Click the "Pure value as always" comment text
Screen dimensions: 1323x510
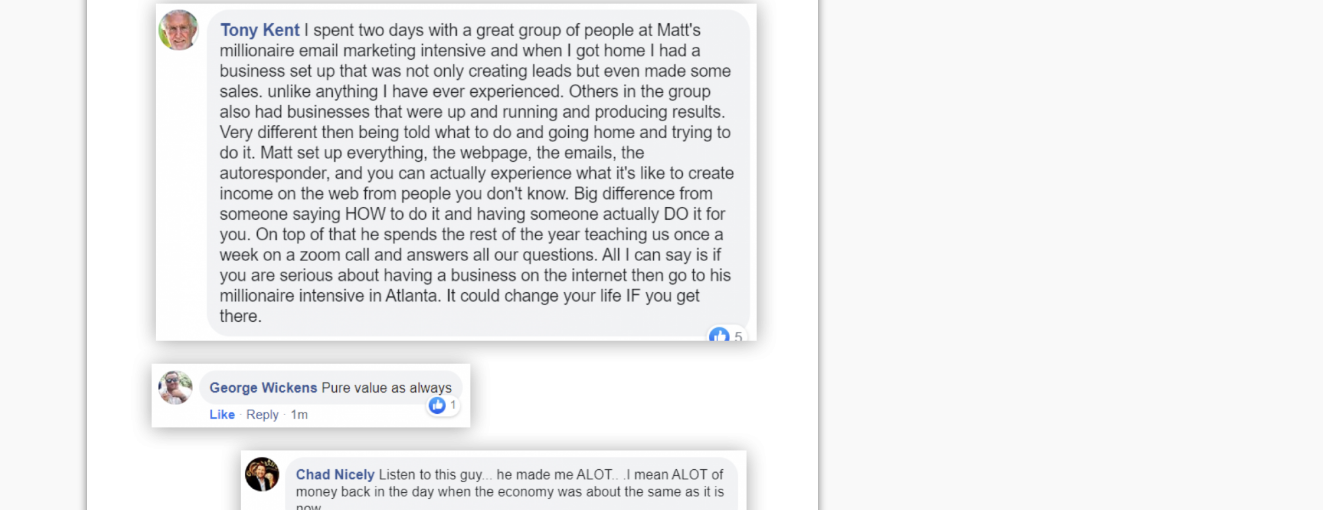click(386, 388)
